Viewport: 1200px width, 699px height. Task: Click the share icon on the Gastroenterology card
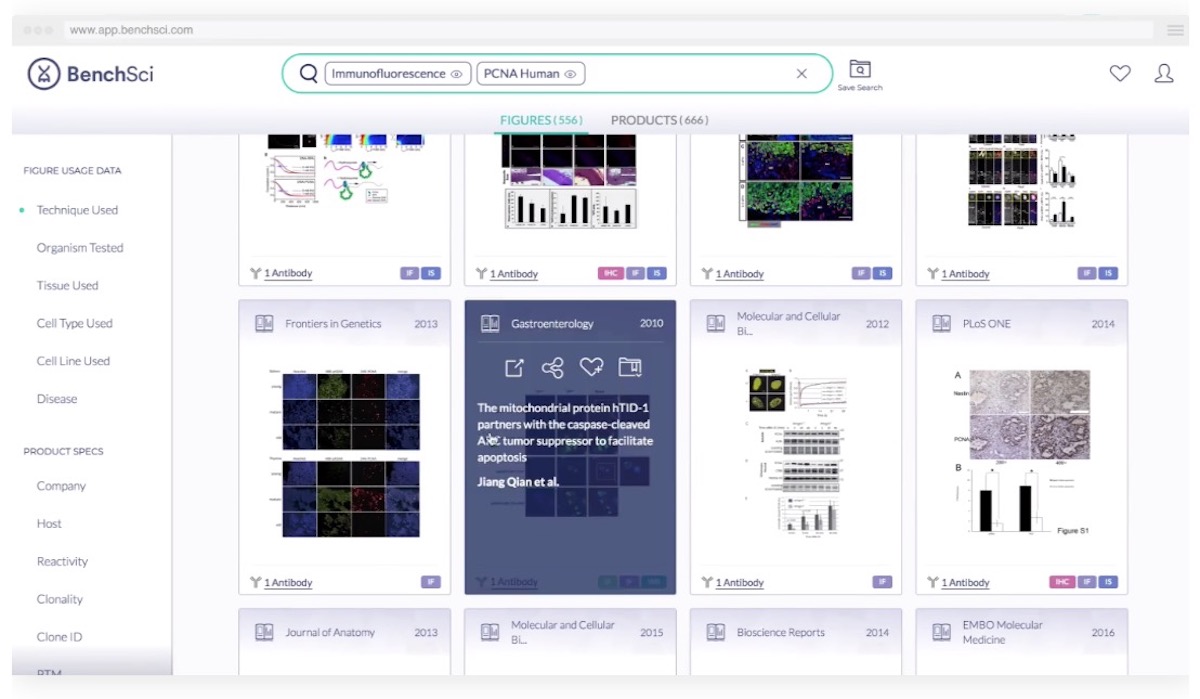point(554,367)
